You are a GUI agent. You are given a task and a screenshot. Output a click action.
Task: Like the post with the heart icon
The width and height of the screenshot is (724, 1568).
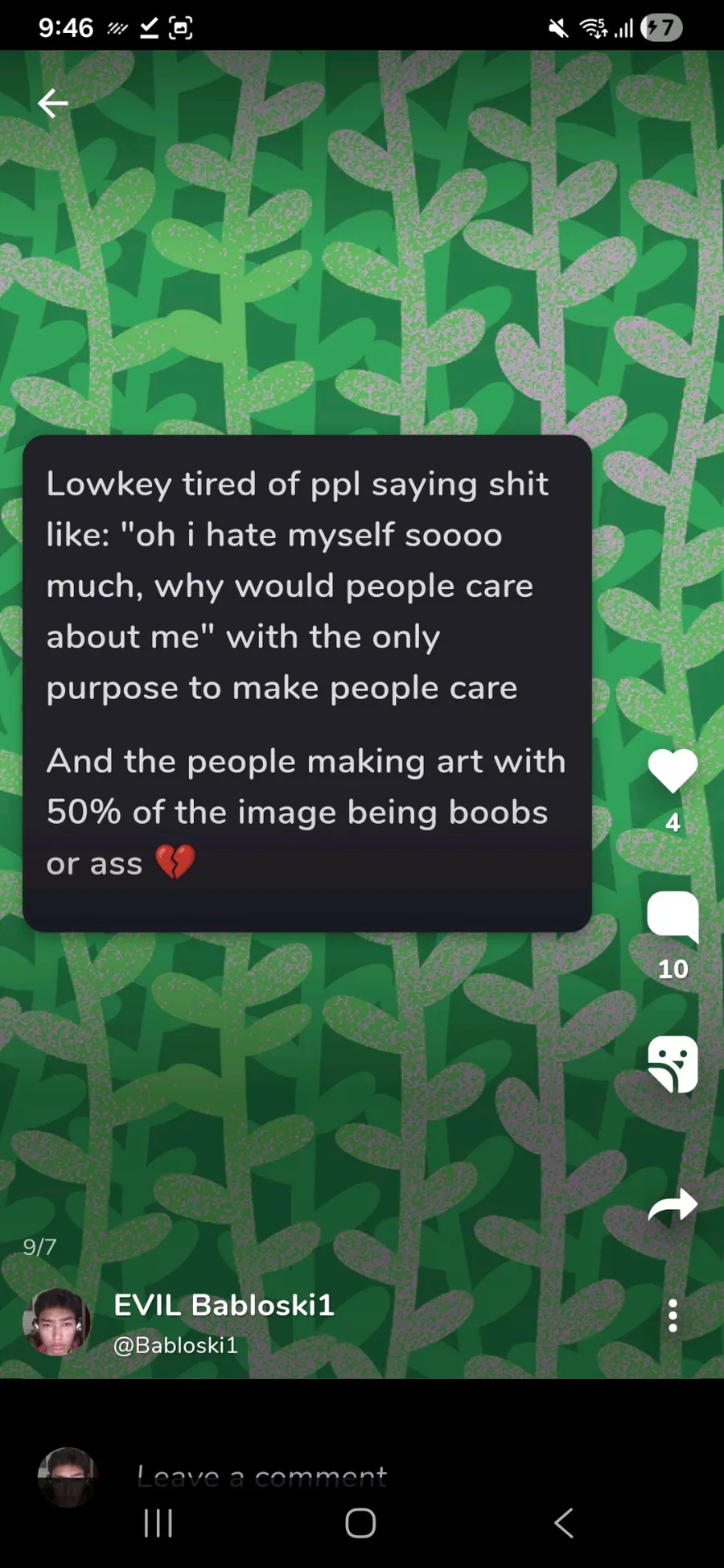[673, 770]
